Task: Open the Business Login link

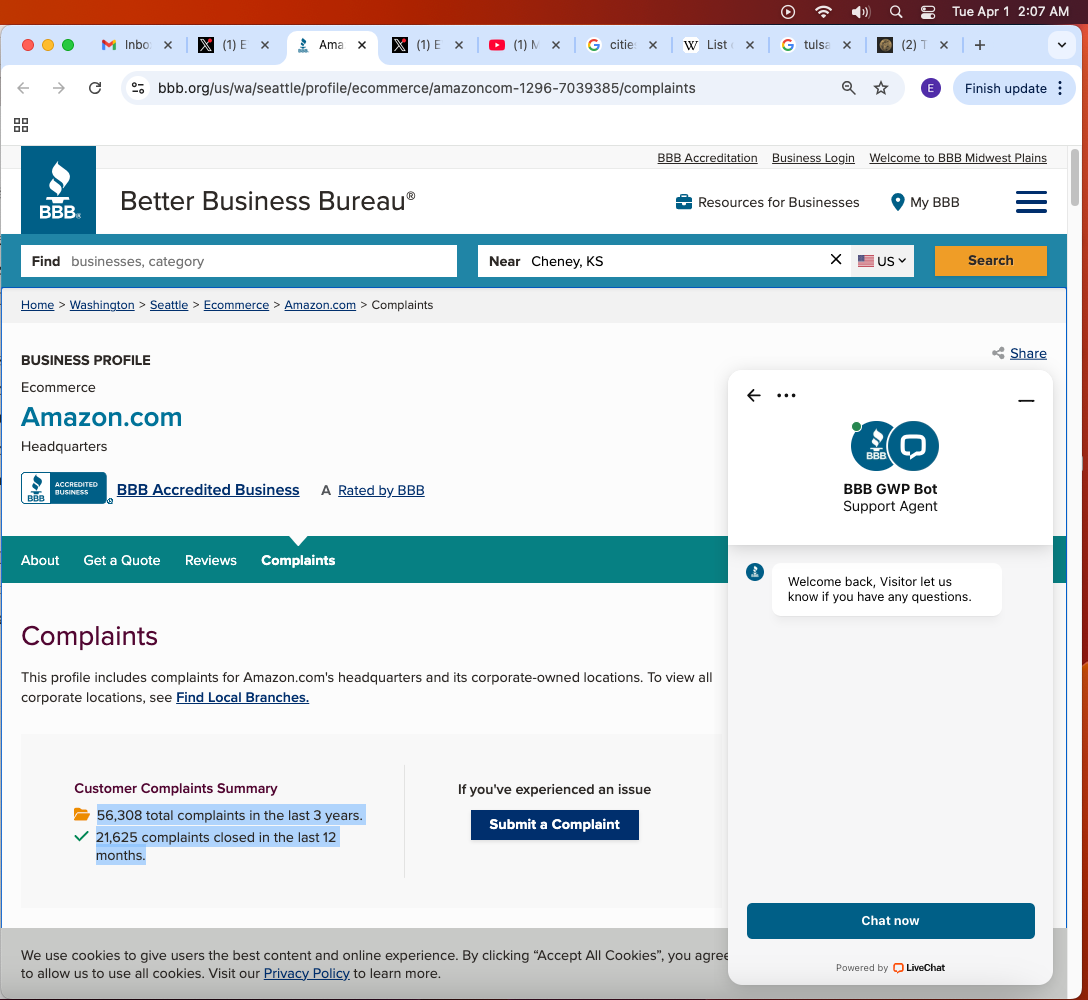Action: 813,158
